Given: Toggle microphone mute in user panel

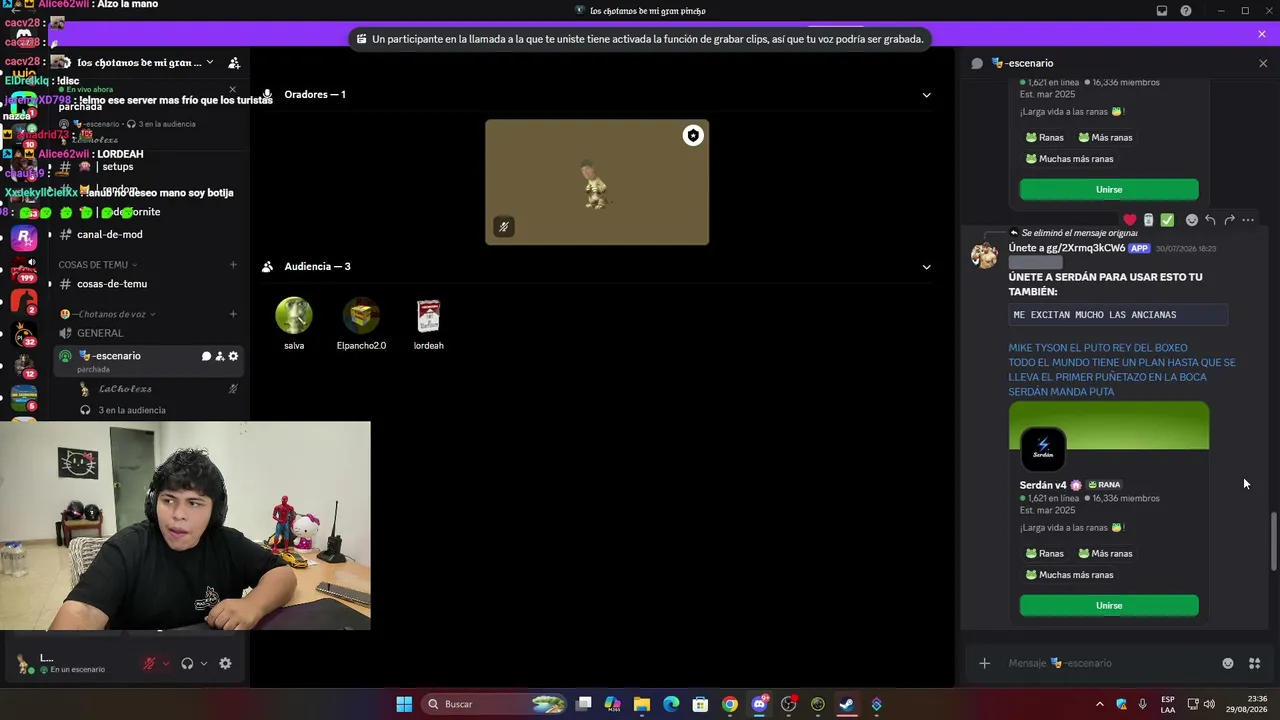Looking at the screenshot, I should (150, 663).
